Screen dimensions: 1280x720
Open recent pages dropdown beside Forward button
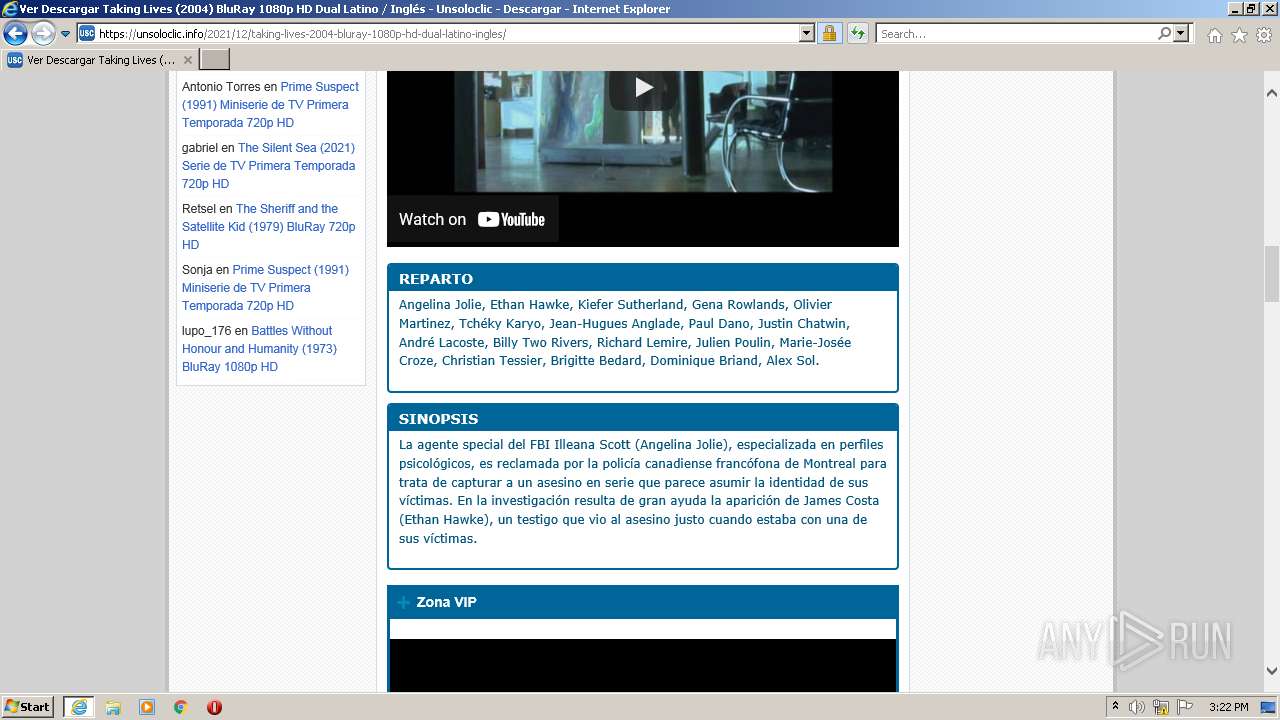coord(66,34)
